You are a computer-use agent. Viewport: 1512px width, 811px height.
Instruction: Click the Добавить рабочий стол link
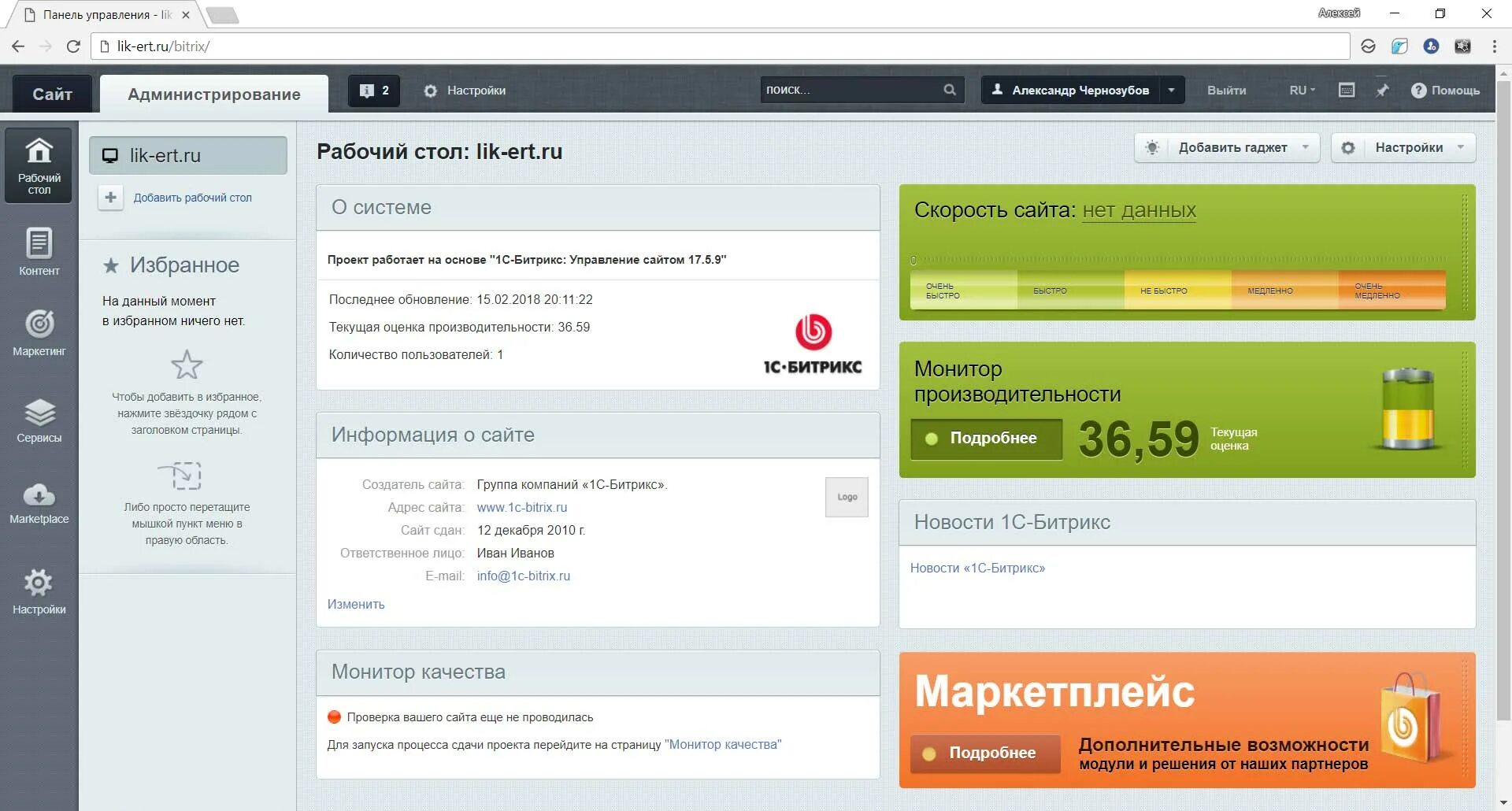coord(193,198)
